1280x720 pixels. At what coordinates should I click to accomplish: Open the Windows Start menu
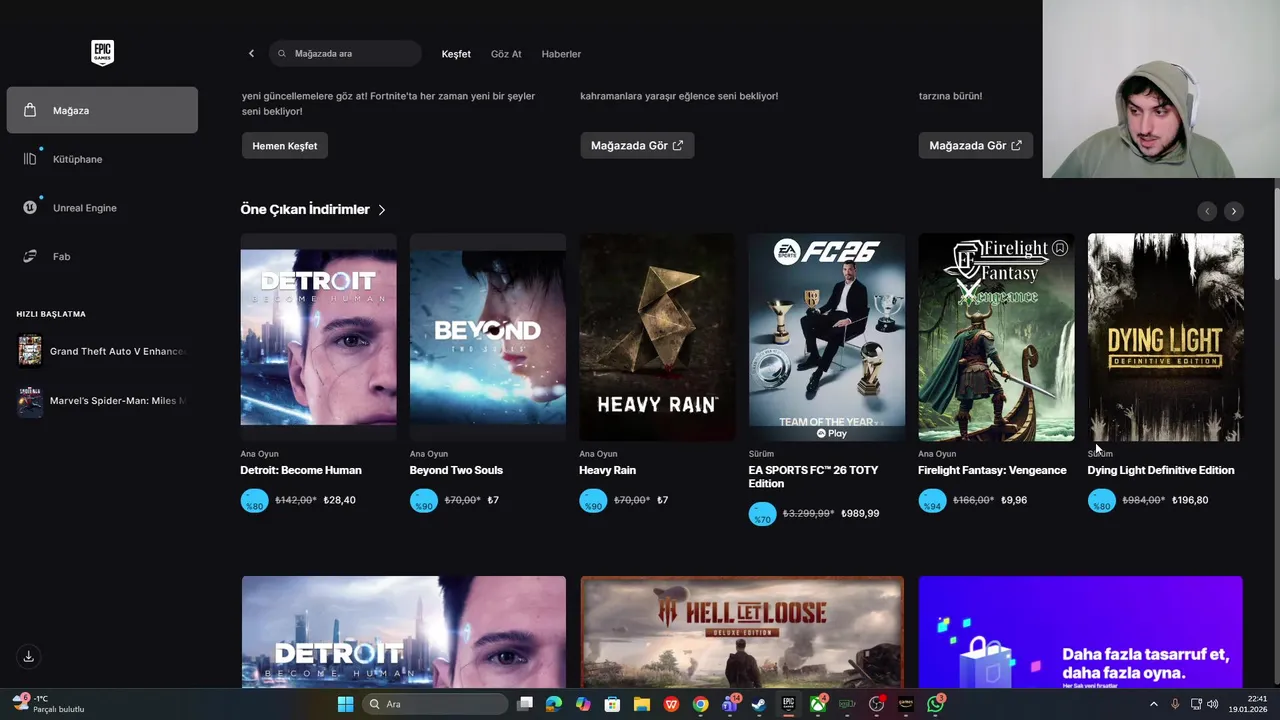pos(345,704)
